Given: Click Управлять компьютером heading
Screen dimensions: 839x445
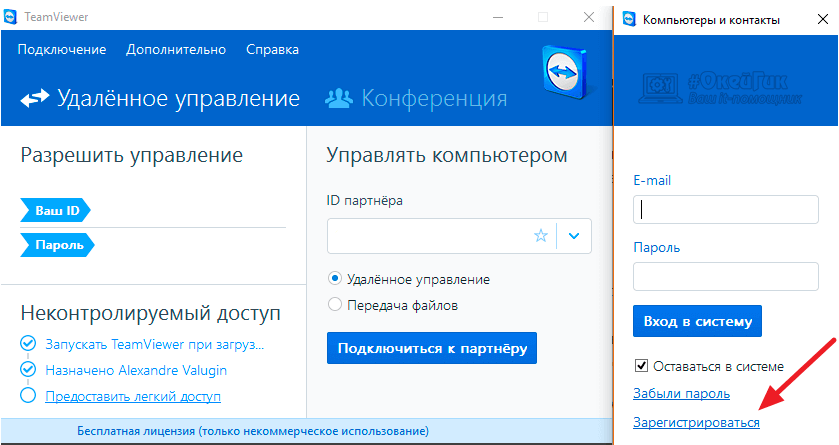Looking at the screenshot, I should pyautogui.click(x=447, y=156).
